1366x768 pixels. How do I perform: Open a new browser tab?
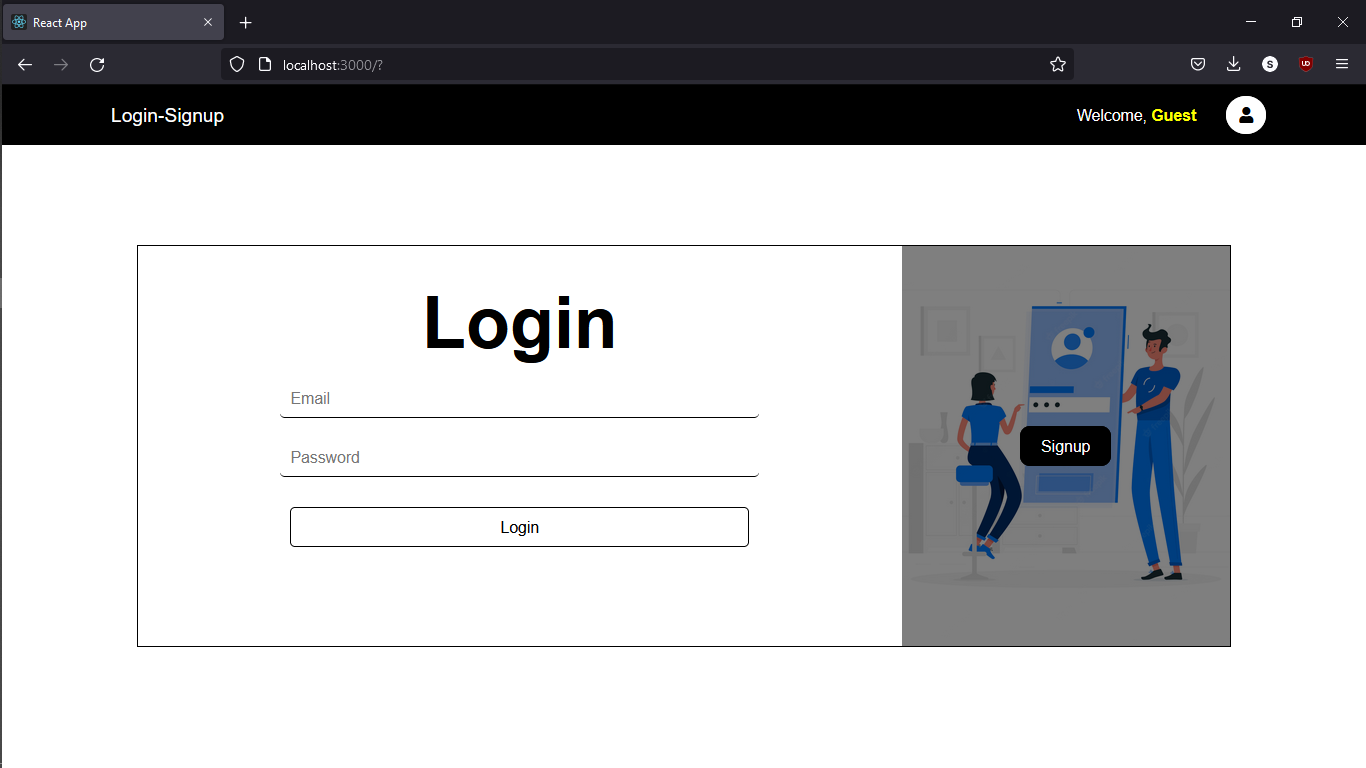[245, 22]
